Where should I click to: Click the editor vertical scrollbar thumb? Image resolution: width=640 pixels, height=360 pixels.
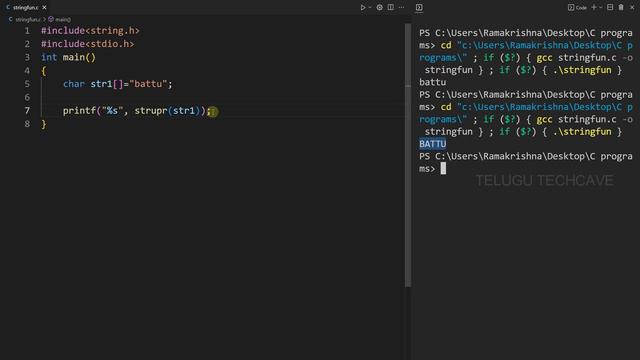click(x=408, y=155)
